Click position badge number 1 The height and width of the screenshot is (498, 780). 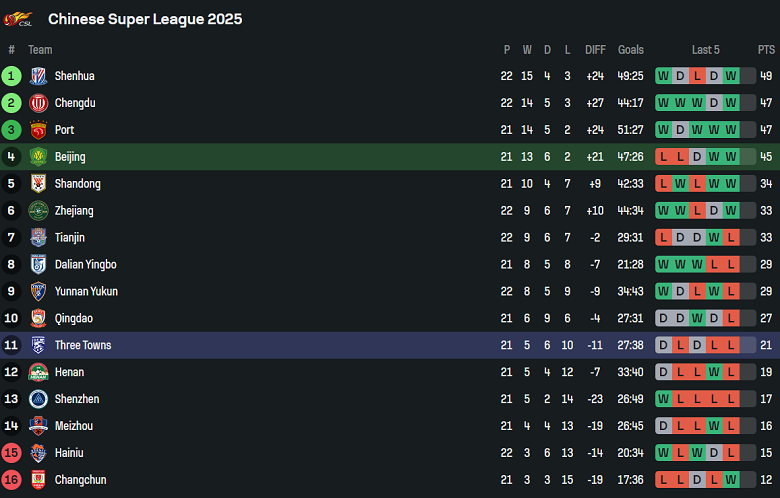(x=11, y=76)
